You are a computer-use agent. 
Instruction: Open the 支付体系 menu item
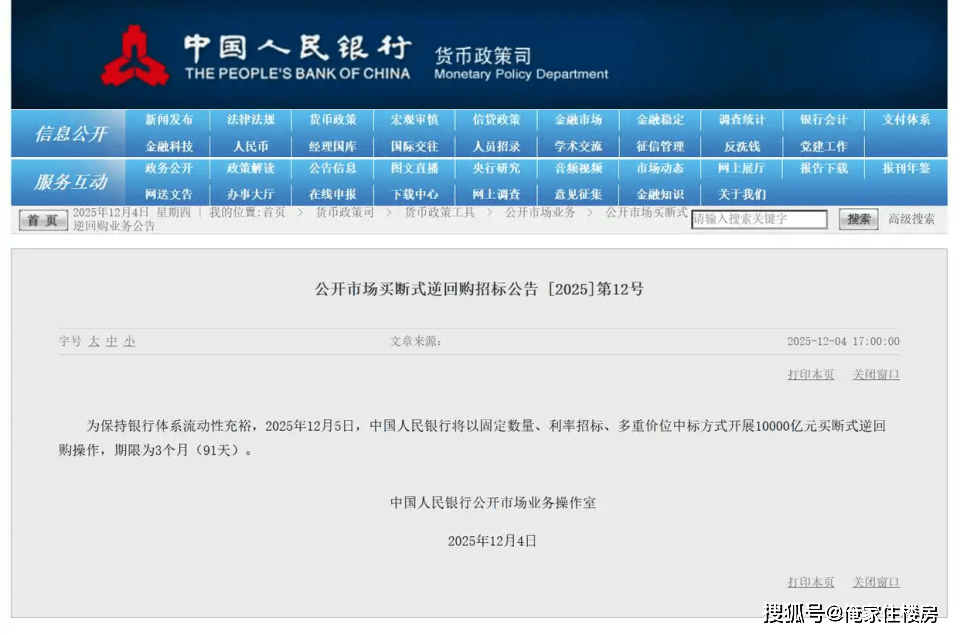pyautogui.click(x=906, y=120)
